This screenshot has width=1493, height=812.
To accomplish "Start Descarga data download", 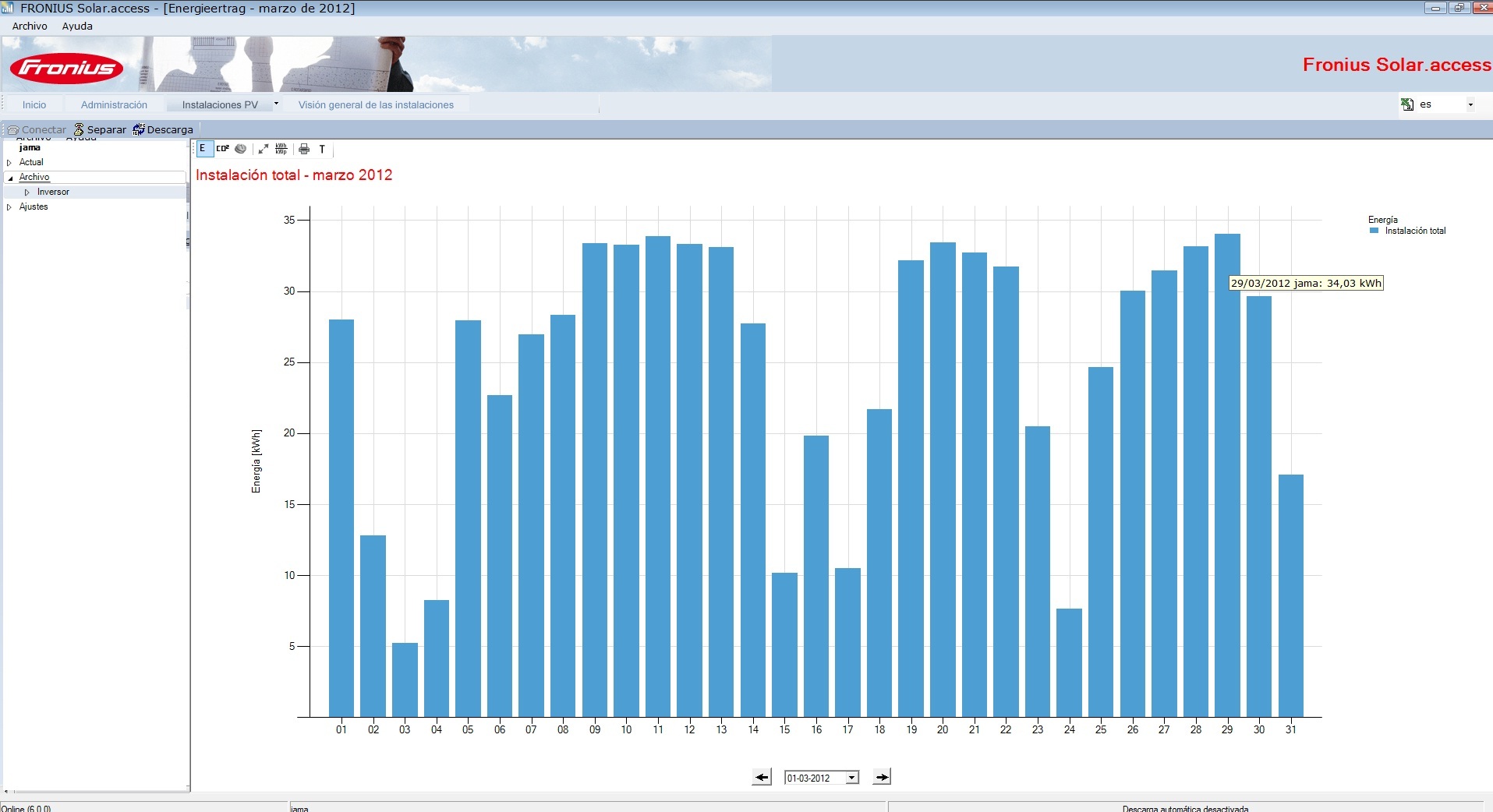I will pyautogui.click(x=163, y=129).
